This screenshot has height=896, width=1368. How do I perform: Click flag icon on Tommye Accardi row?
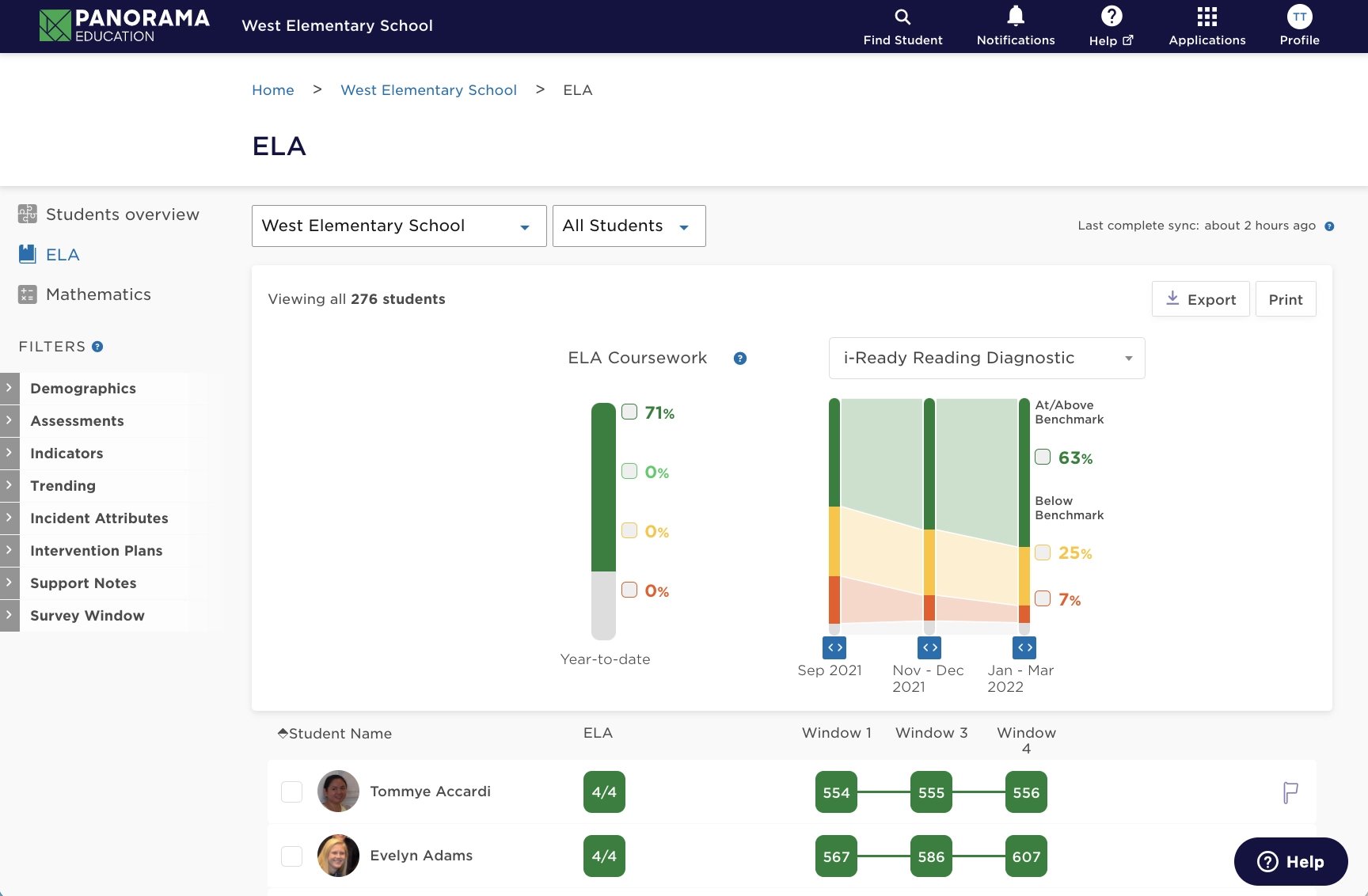1290,792
